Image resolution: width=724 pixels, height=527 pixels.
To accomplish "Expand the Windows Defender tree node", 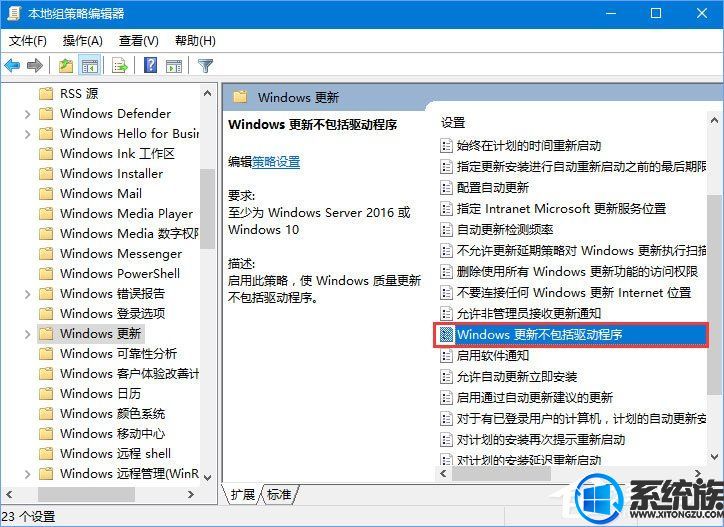I will click(27, 114).
